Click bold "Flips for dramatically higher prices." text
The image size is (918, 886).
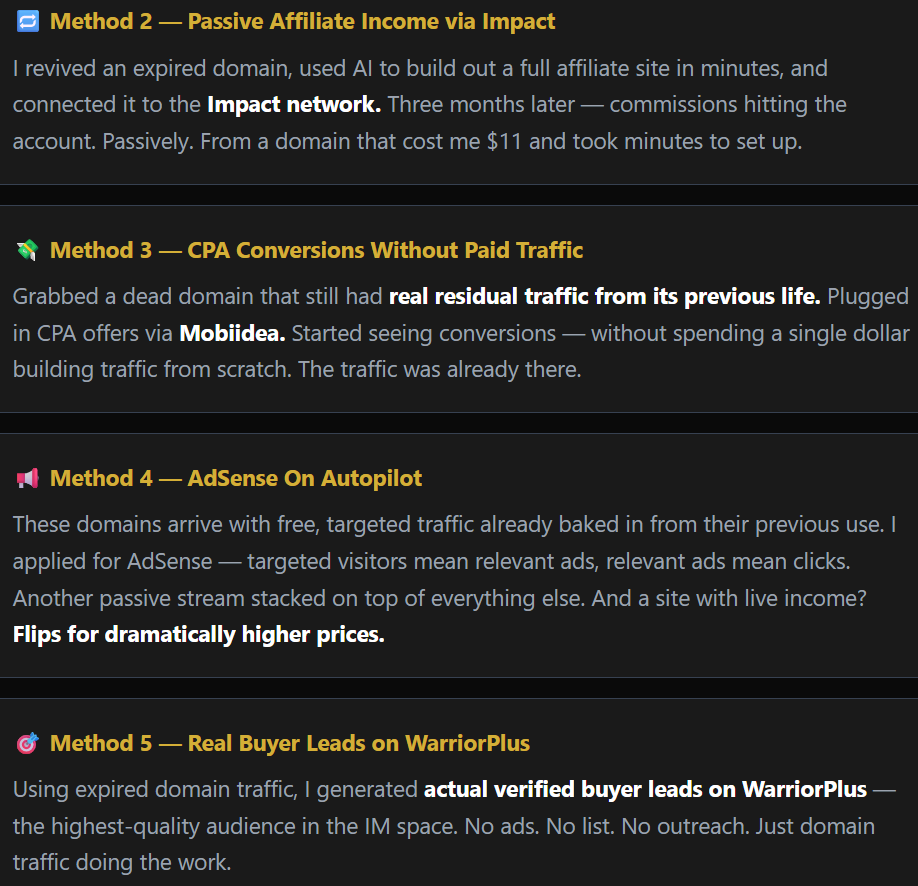point(198,635)
